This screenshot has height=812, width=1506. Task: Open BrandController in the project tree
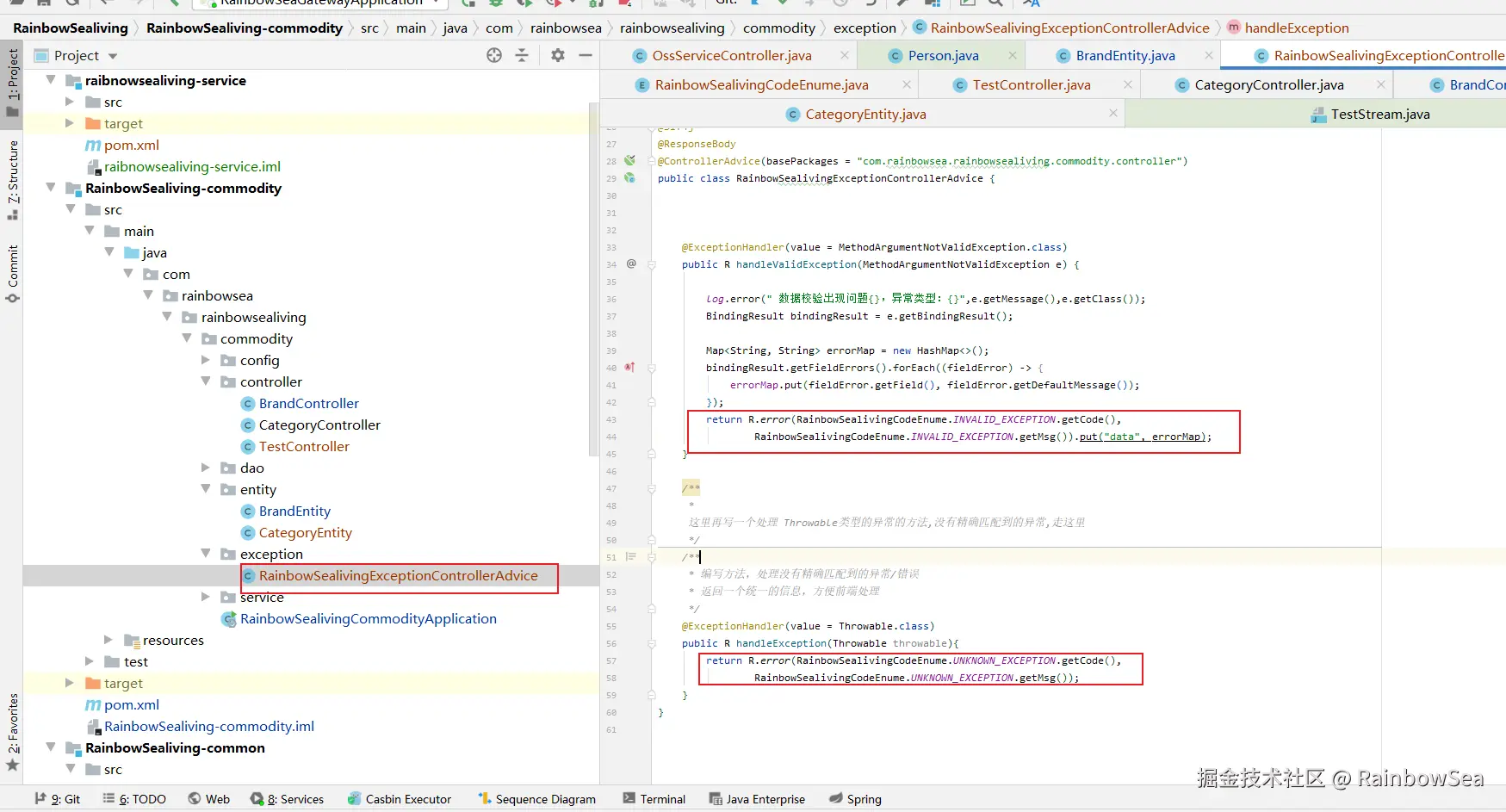[x=308, y=403]
